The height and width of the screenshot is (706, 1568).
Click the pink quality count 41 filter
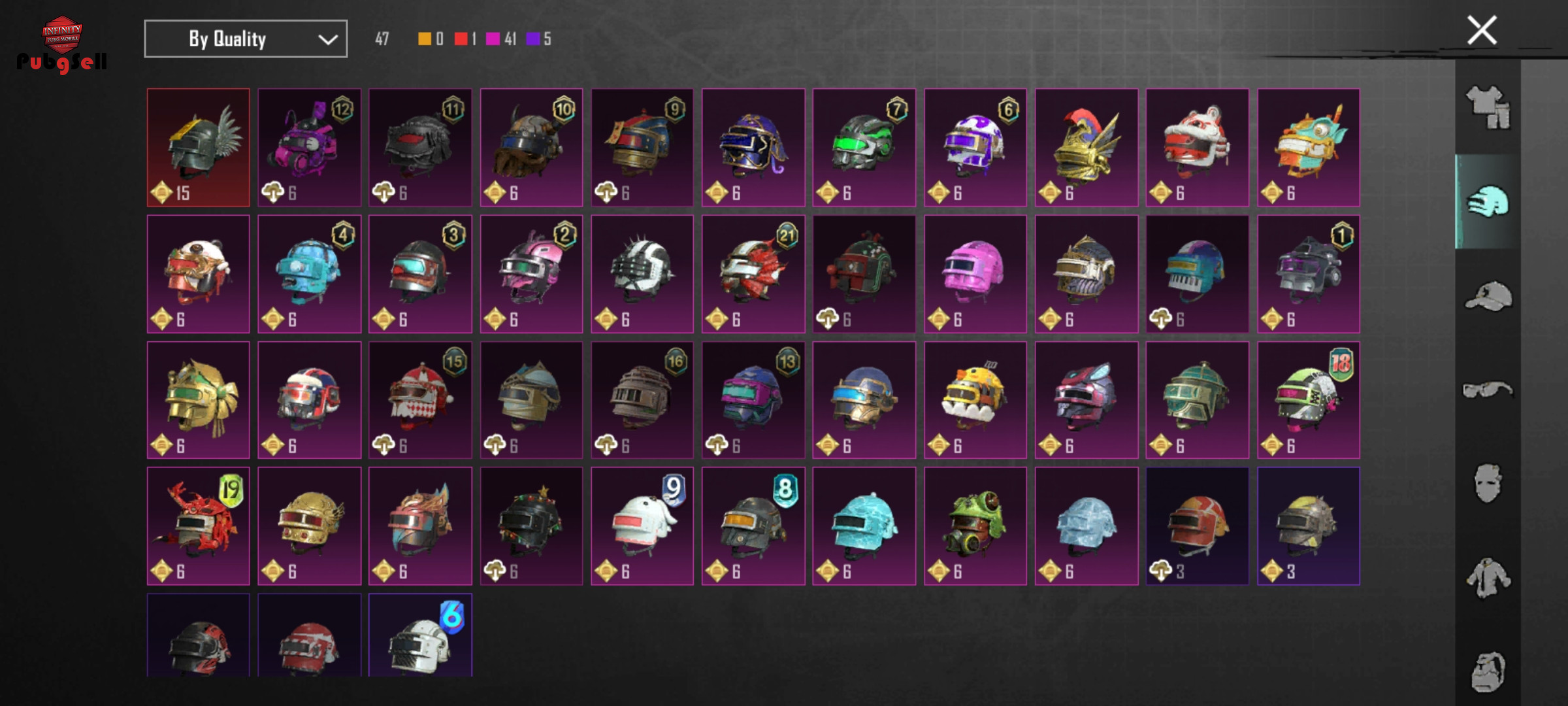[x=502, y=39]
